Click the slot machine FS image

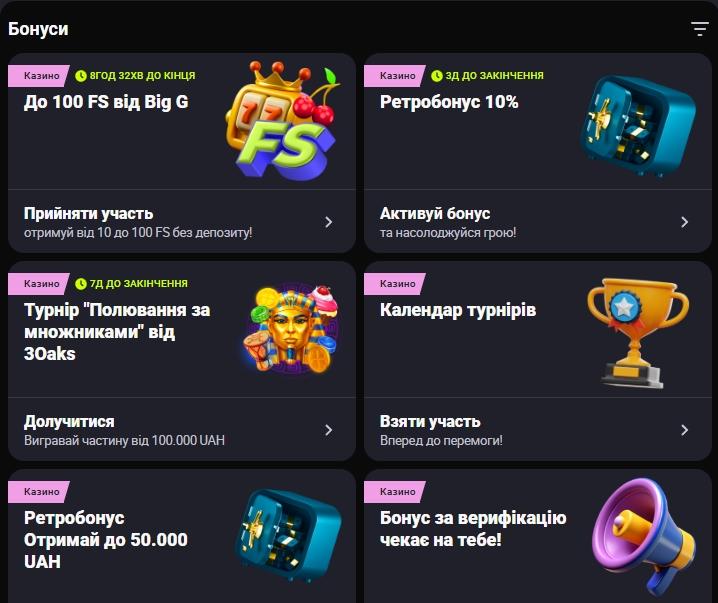click(283, 120)
